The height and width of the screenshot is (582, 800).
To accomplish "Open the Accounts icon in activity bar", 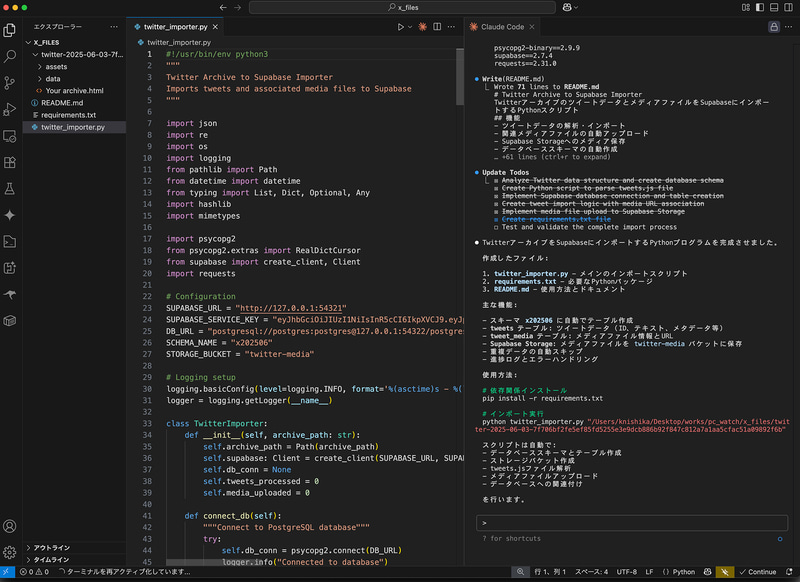I will (10, 526).
